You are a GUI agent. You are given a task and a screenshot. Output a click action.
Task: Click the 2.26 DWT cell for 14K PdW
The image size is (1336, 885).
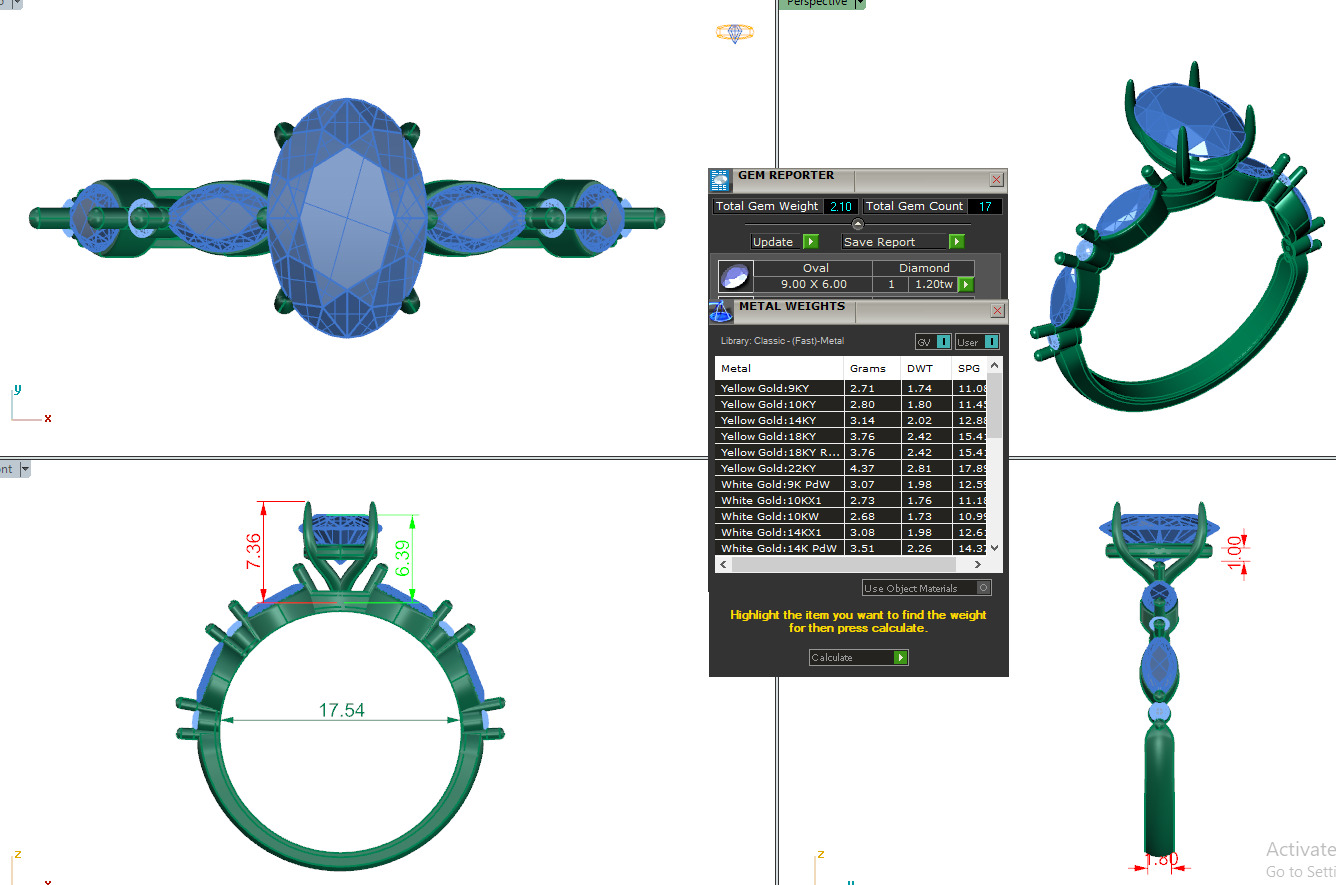click(926, 548)
